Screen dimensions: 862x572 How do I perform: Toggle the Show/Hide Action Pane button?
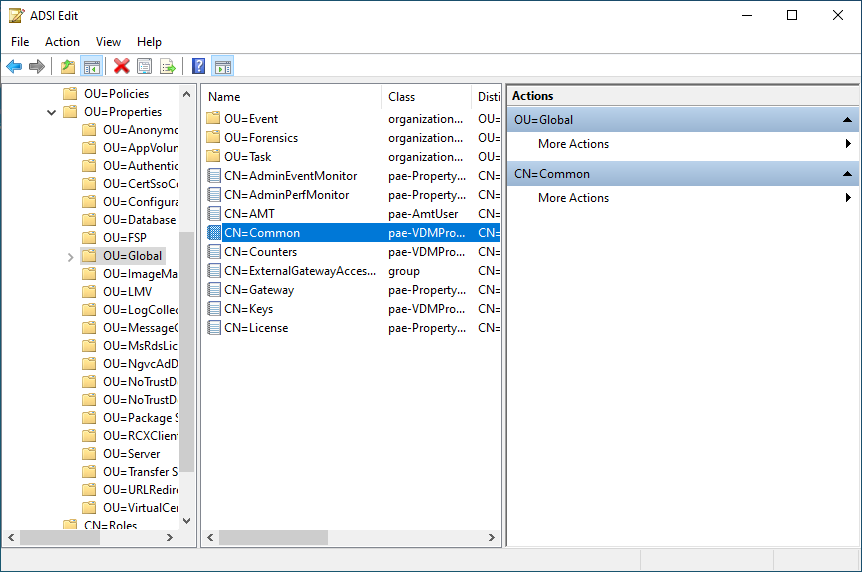pos(223,67)
